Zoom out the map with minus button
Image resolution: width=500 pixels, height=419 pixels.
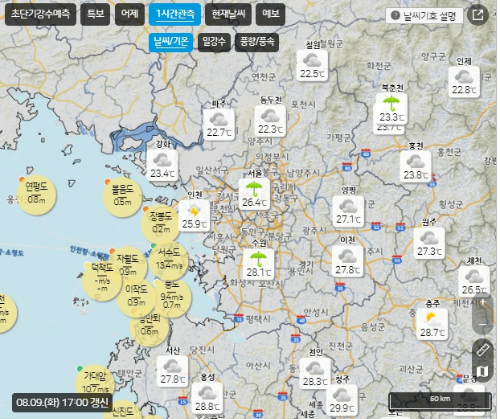483,324
